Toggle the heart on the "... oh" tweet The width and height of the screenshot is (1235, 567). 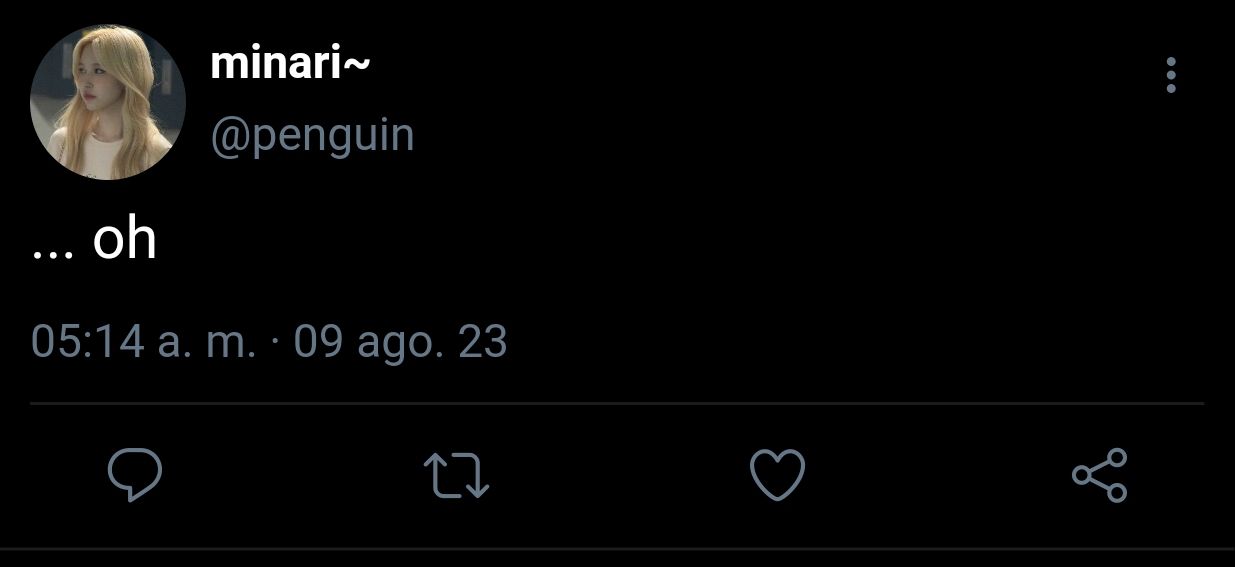pos(777,475)
